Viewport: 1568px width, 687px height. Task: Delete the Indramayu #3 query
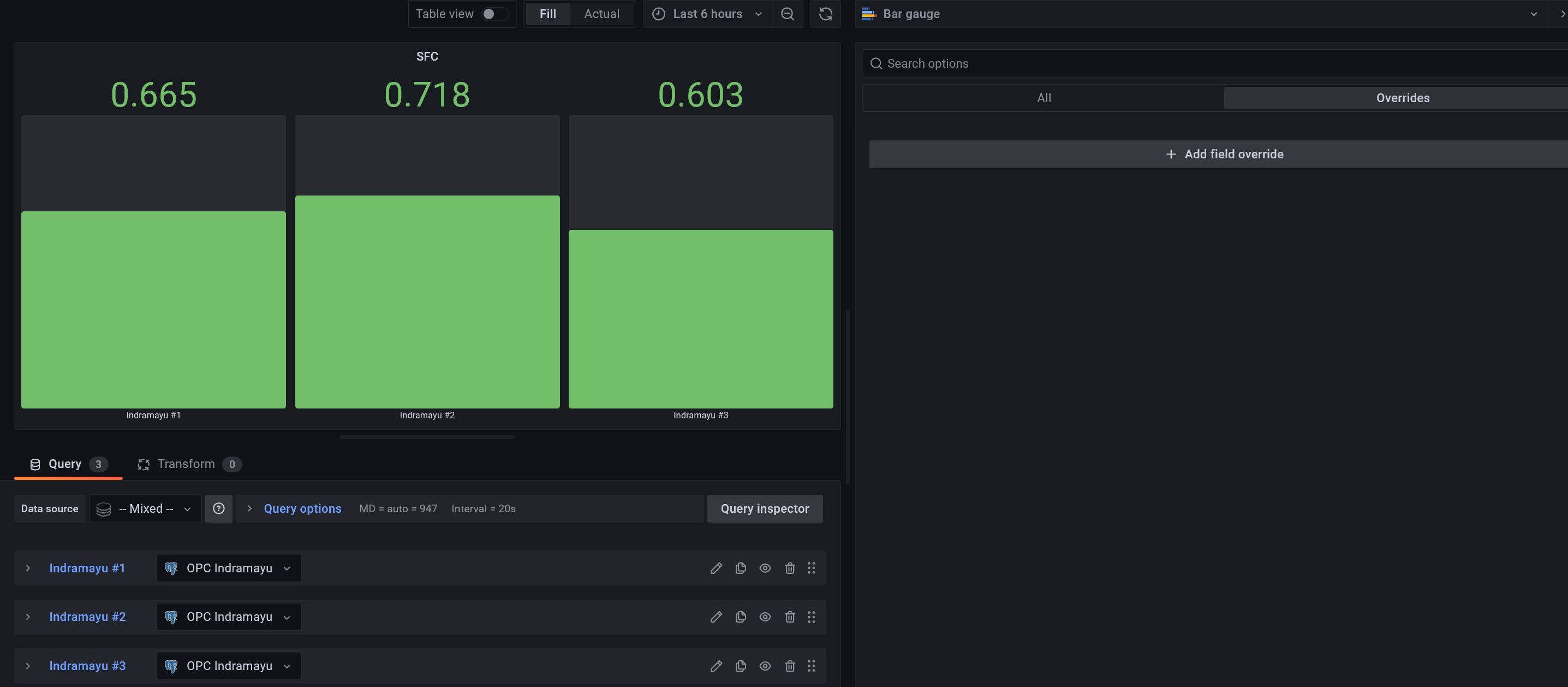[x=790, y=666]
